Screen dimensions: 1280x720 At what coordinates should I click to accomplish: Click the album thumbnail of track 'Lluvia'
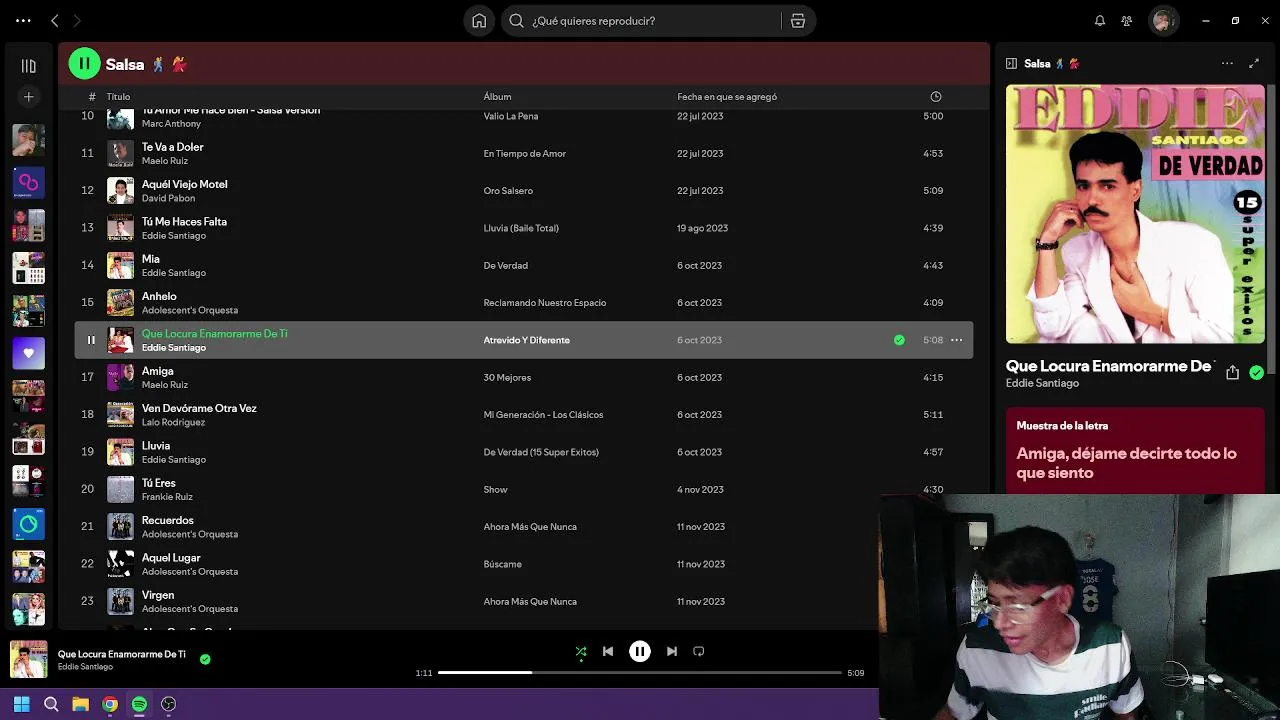pos(120,452)
